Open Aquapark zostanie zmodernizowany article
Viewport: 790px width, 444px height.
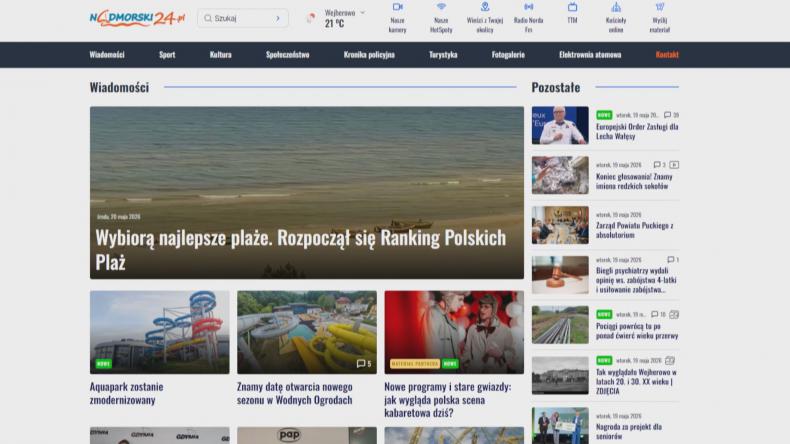pyautogui.click(x=126, y=393)
